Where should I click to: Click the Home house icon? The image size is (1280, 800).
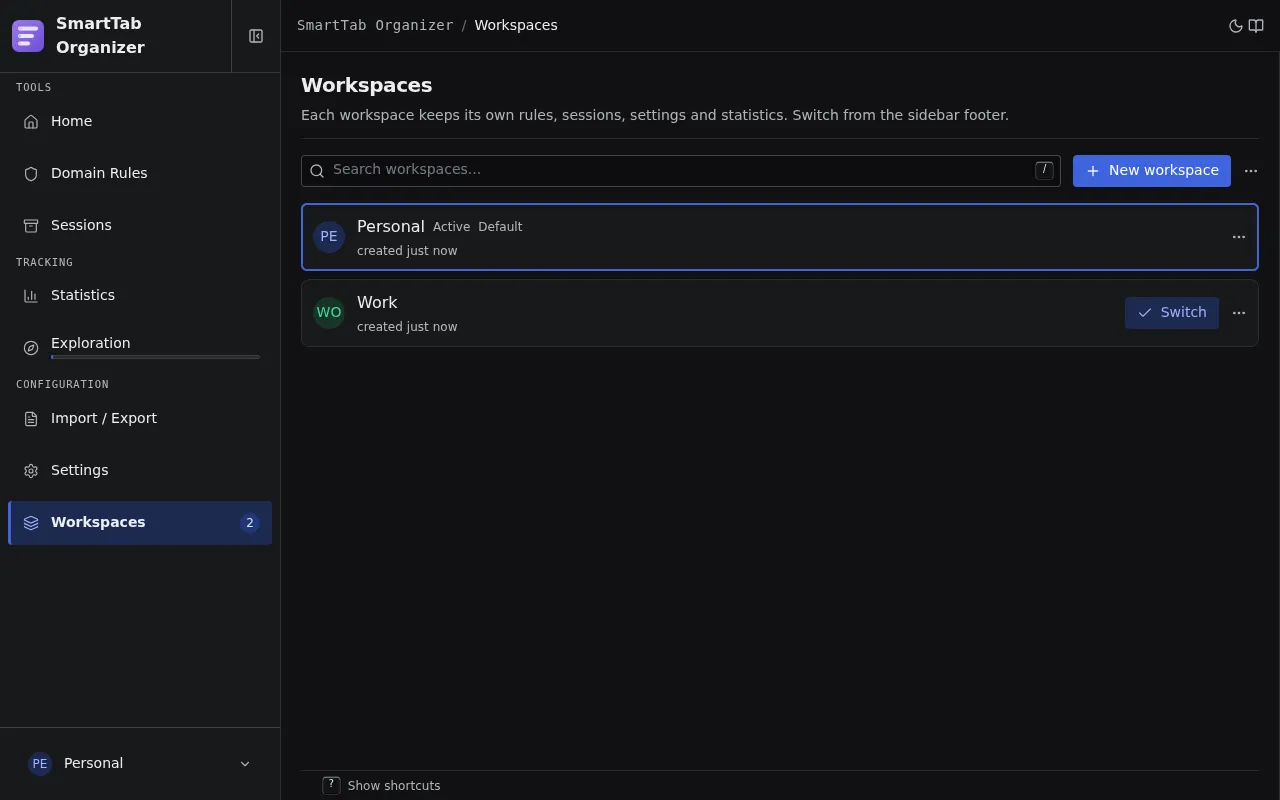tap(31, 122)
